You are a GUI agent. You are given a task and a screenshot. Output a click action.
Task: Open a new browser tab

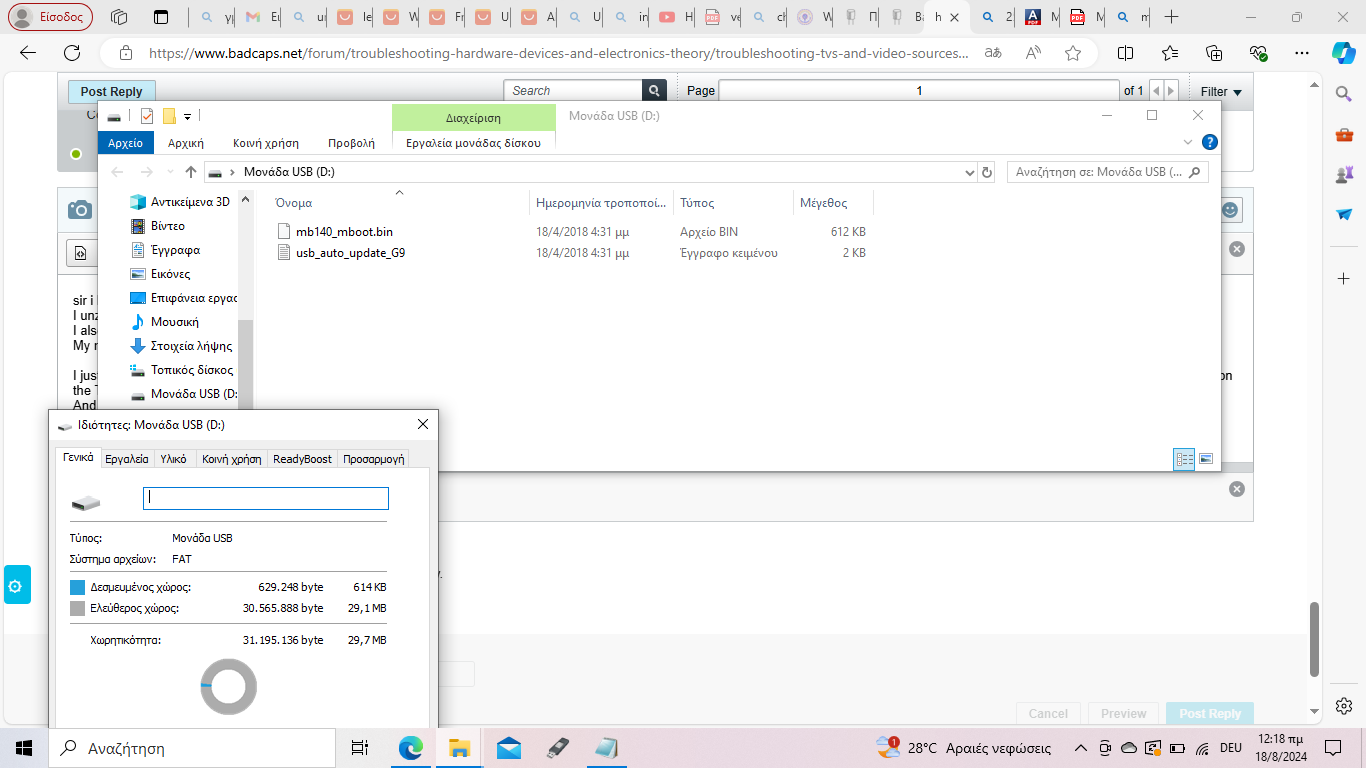click(x=1171, y=17)
